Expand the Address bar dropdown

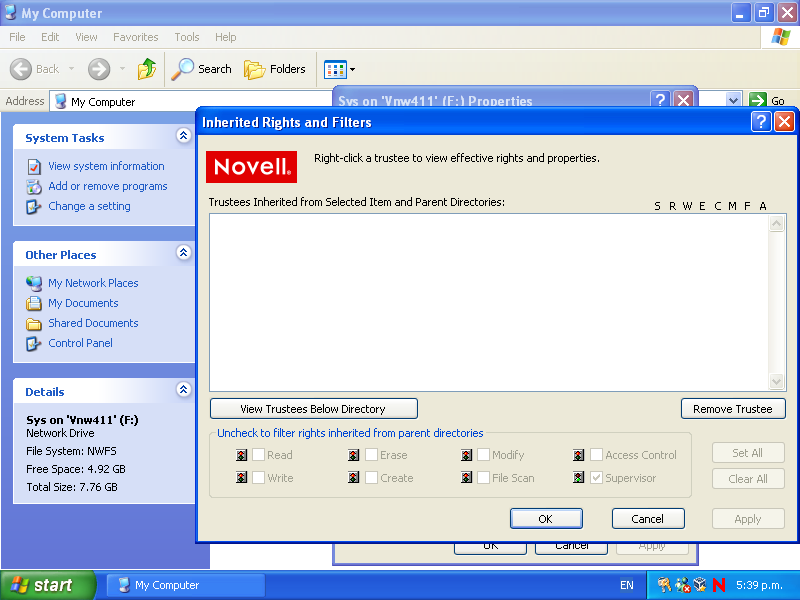tap(733, 101)
